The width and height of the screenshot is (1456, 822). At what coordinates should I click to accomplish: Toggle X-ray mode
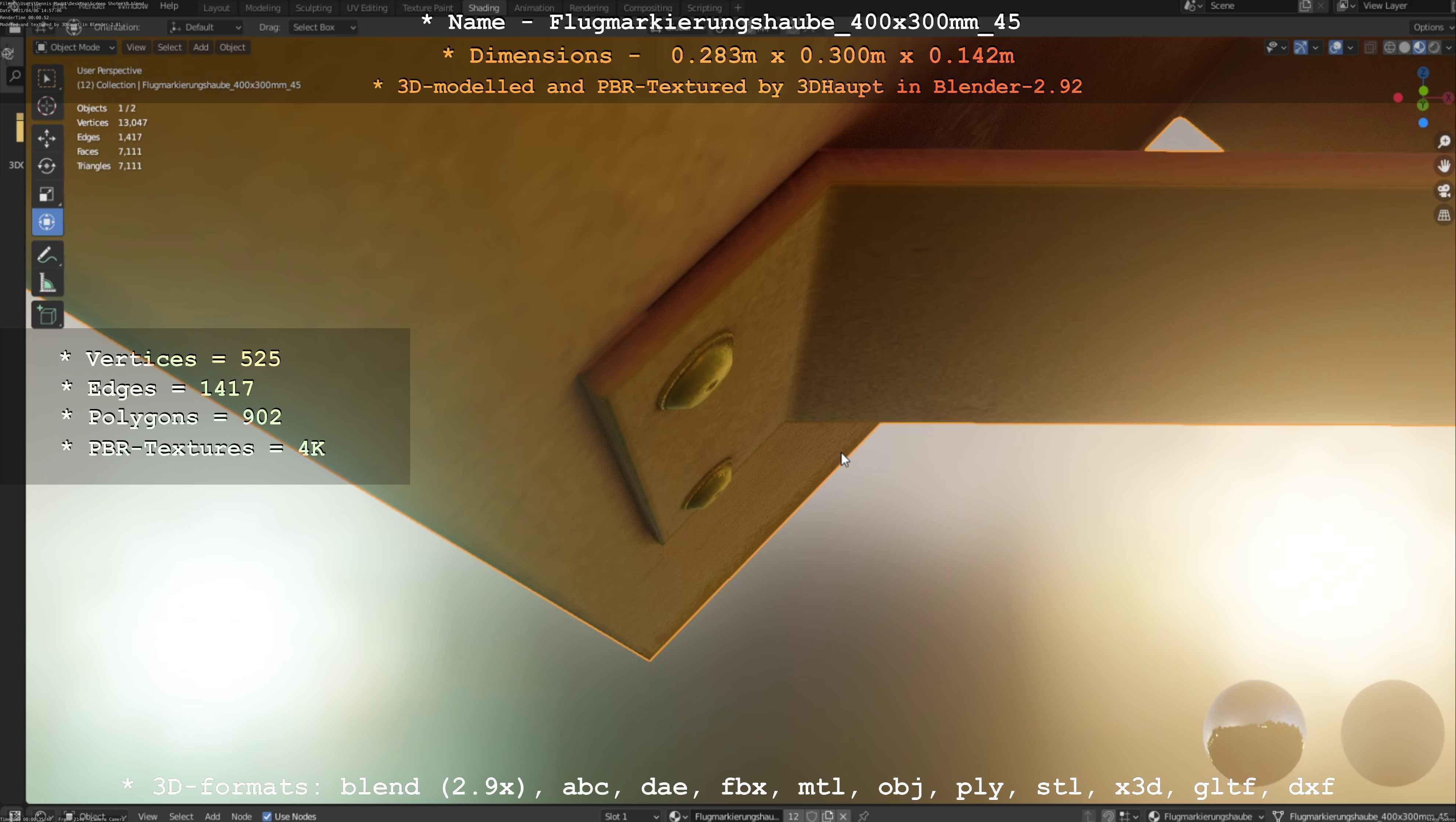(1370, 47)
